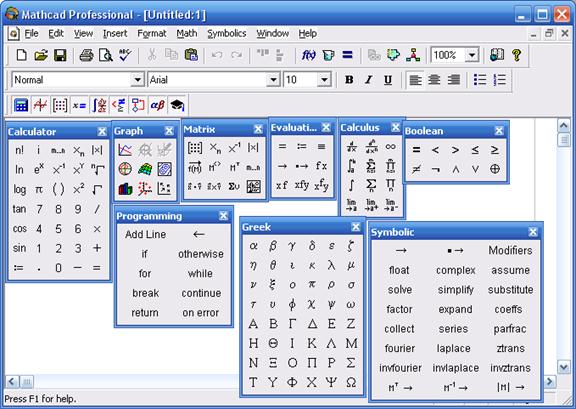Align text right

point(454,80)
